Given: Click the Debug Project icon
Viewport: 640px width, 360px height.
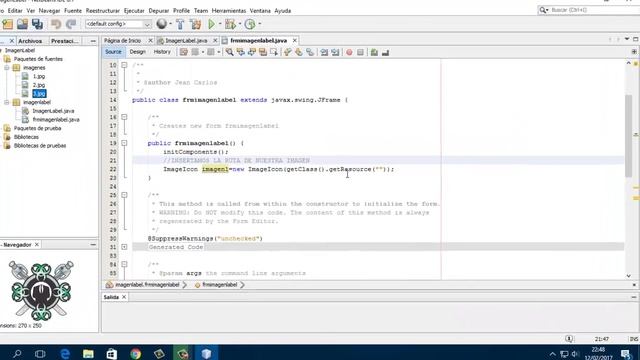Looking at the screenshot, I should click(x=230, y=24).
